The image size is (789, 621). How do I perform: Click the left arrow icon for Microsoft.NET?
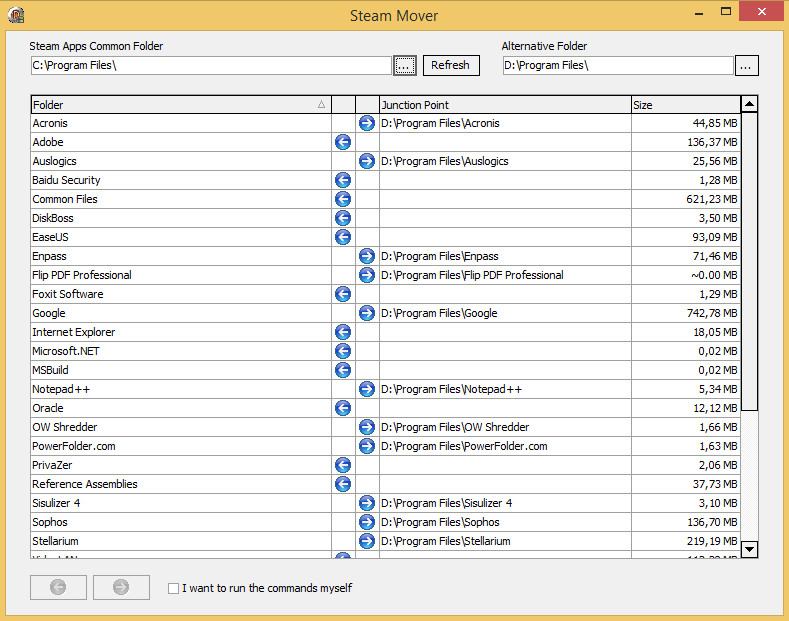[x=343, y=351]
